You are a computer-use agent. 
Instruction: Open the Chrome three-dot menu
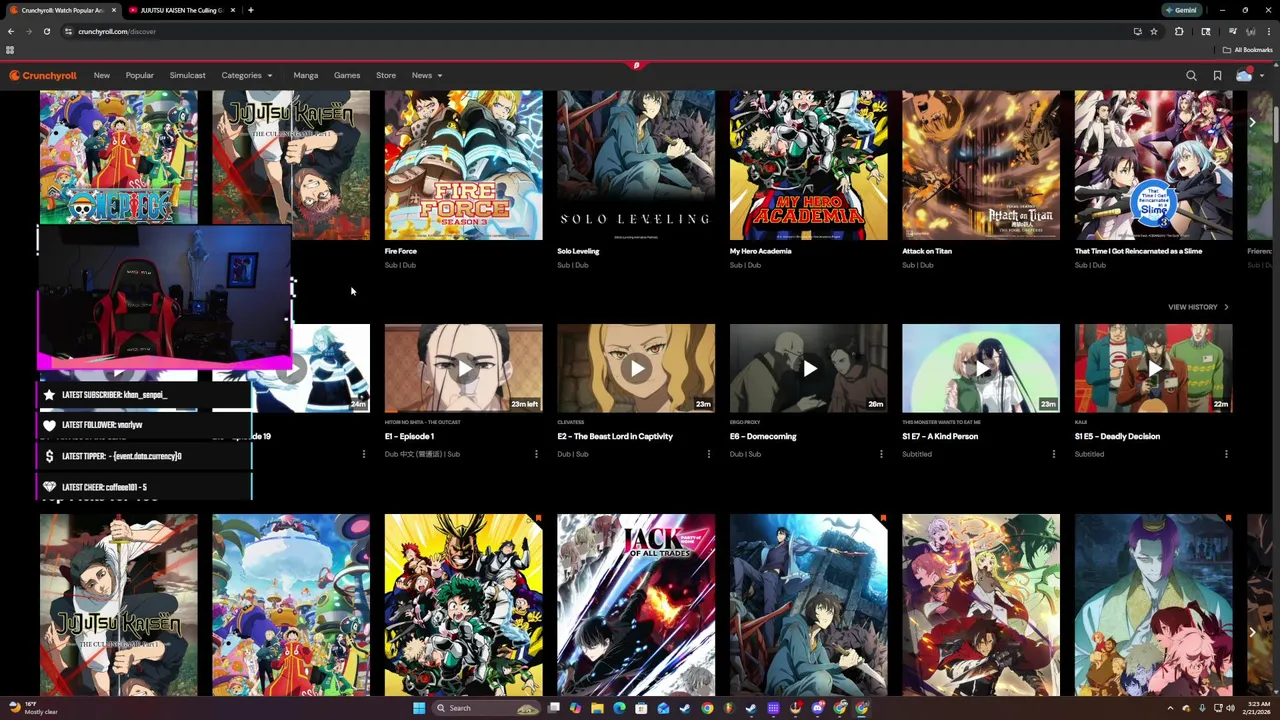[1269, 31]
